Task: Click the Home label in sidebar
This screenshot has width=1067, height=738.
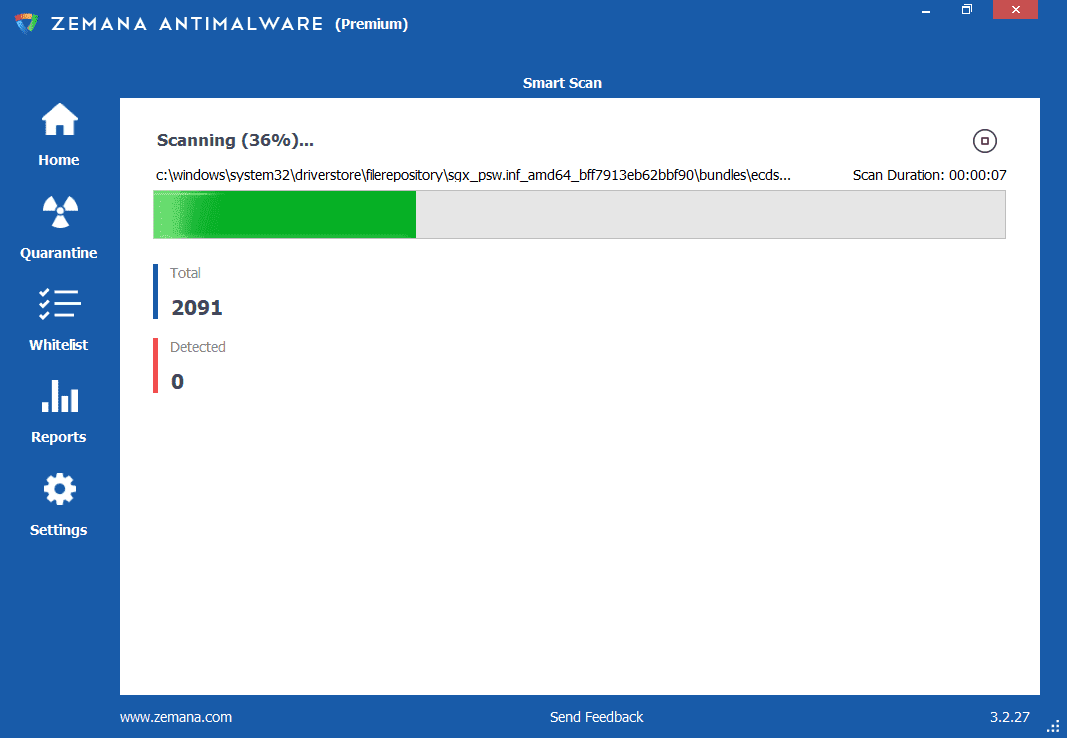Action: 59,161
